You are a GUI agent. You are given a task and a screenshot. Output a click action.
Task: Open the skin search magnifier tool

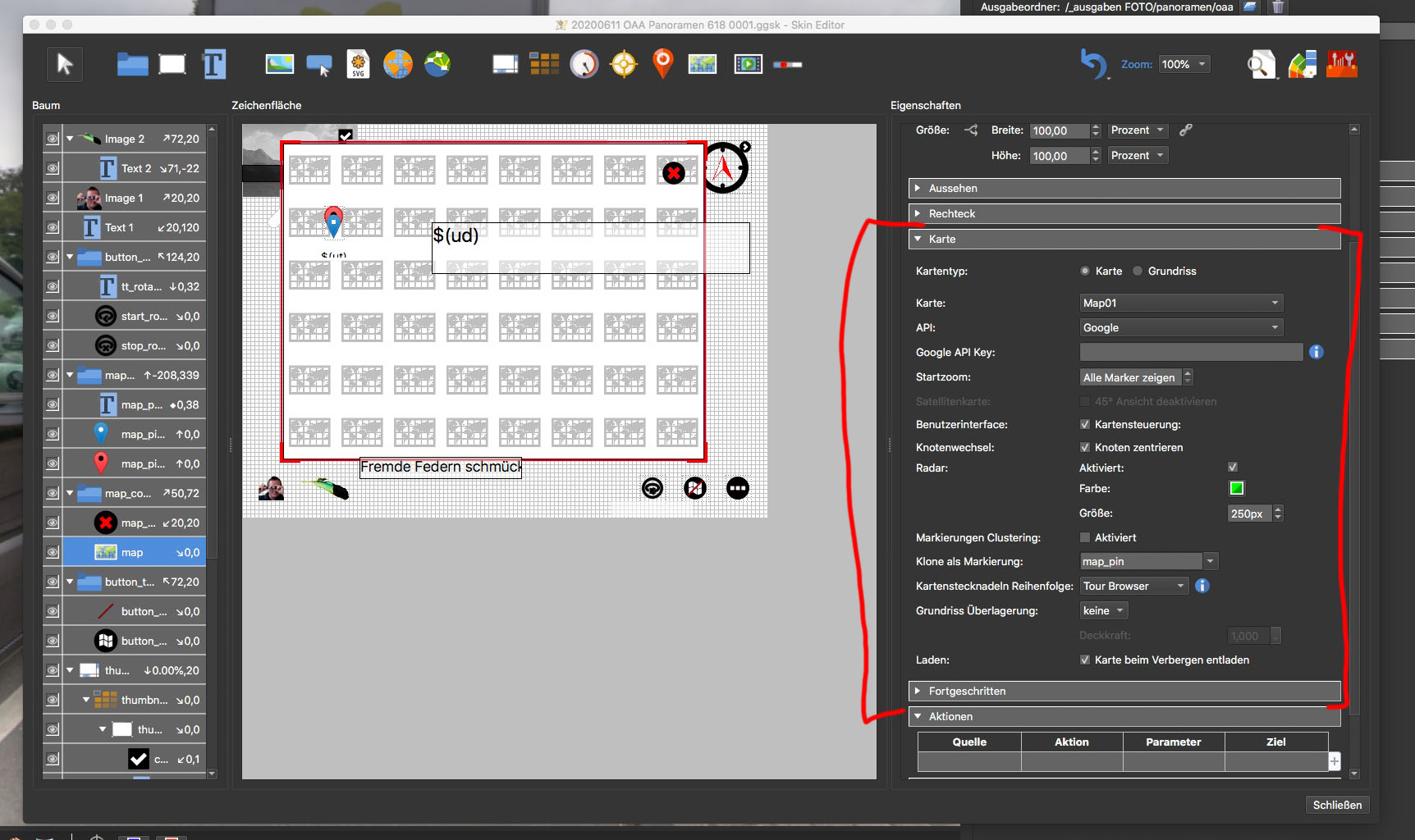pos(1262,64)
